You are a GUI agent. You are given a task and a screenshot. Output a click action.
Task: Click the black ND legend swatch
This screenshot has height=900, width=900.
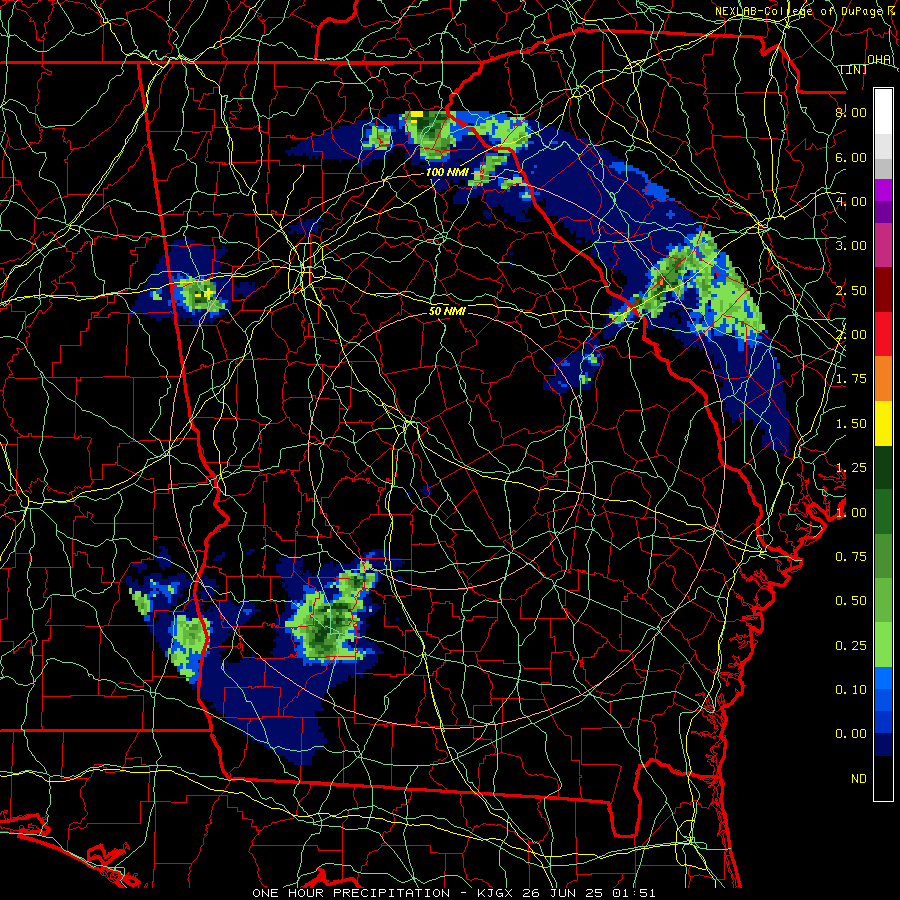pyautogui.click(x=883, y=778)
